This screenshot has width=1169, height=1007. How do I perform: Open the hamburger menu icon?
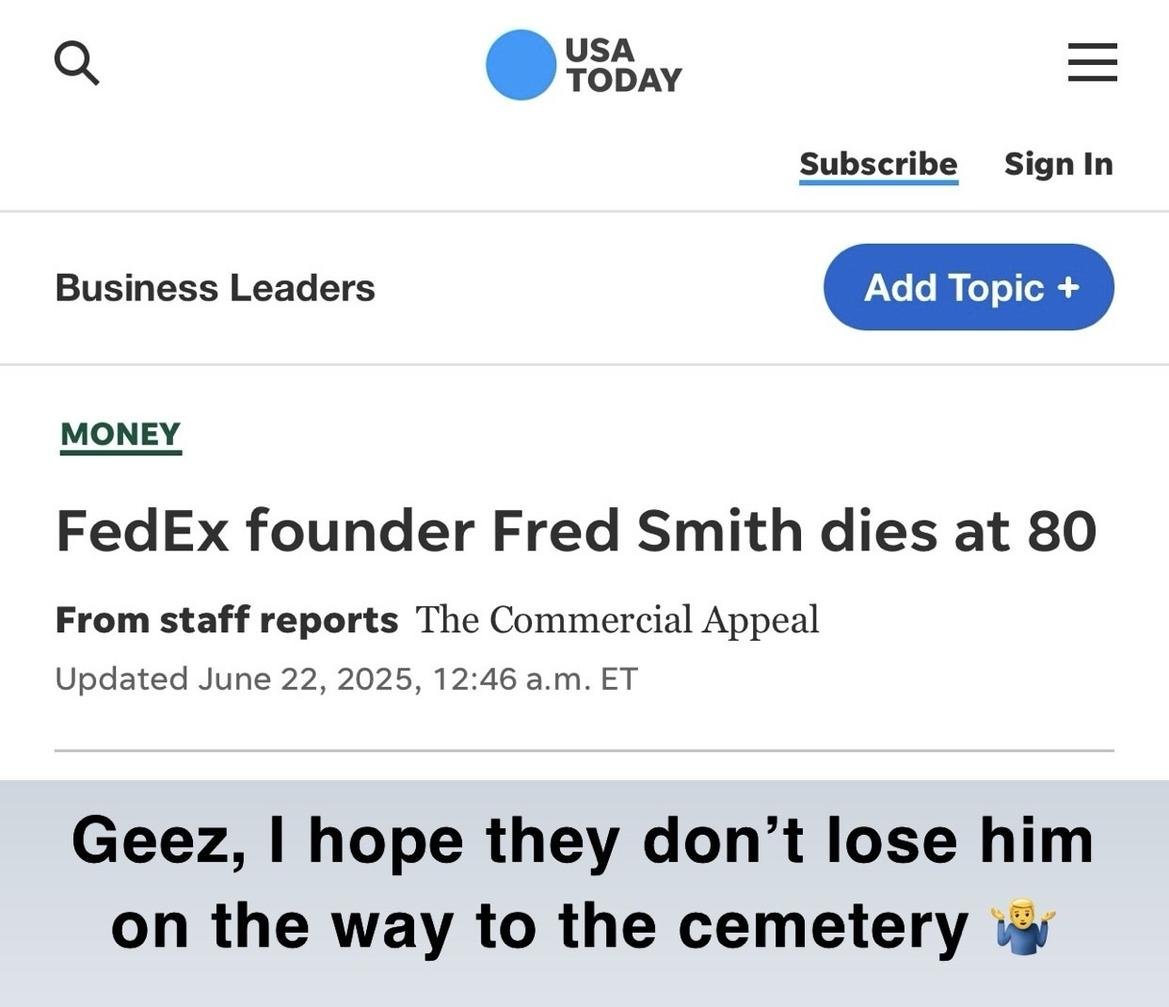coord(1092,62)
